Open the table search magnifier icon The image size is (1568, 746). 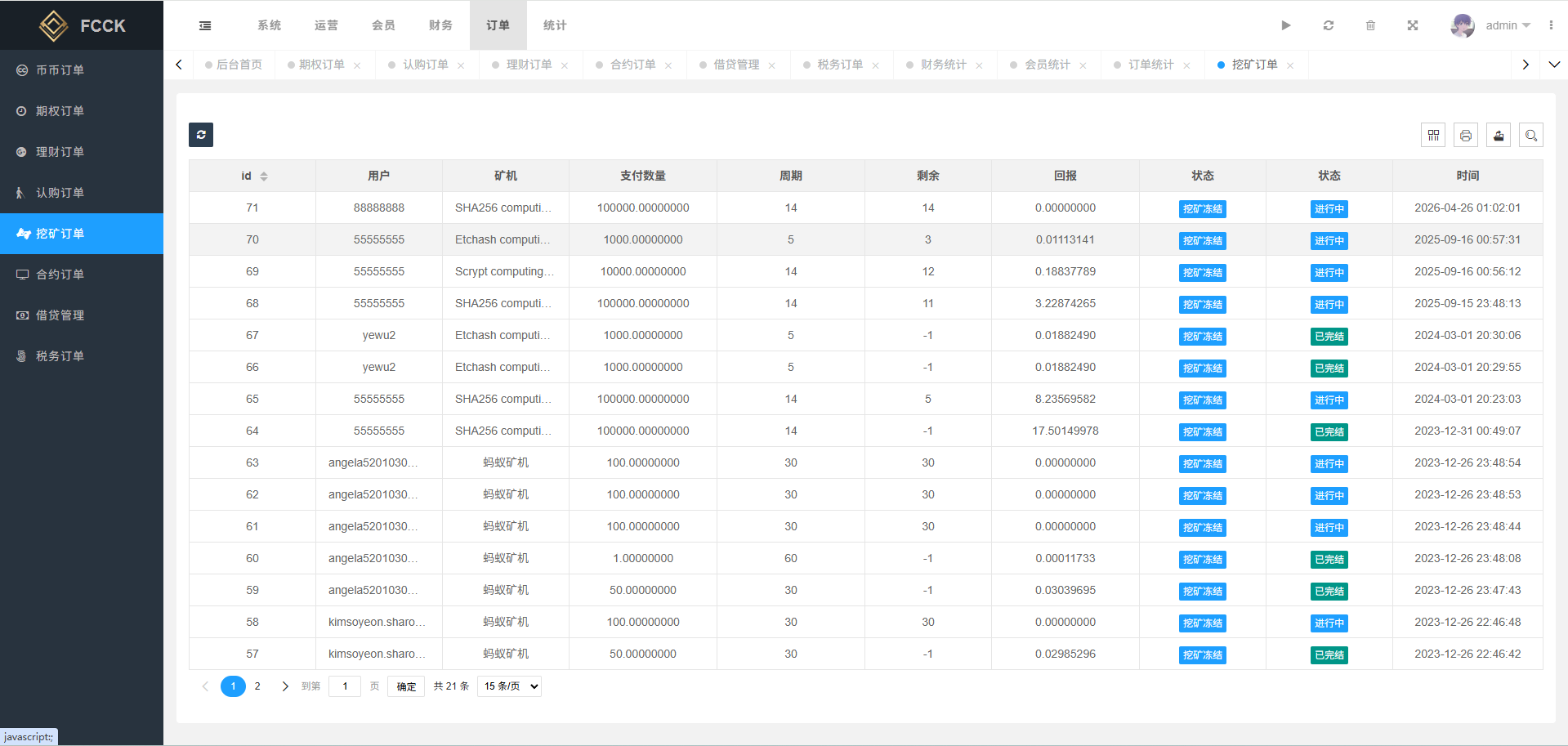coord(1531,136)
